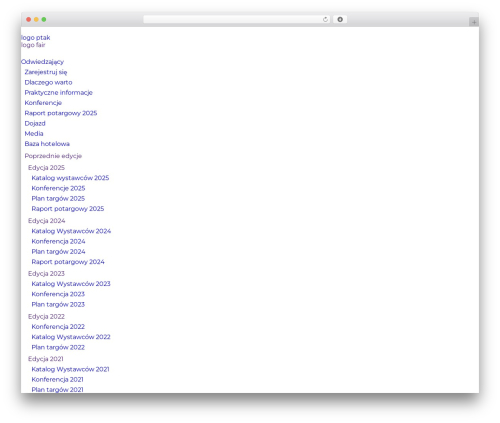This screenshot has width=500, height=423.
Task: Open the Media link
Action: 34,134
